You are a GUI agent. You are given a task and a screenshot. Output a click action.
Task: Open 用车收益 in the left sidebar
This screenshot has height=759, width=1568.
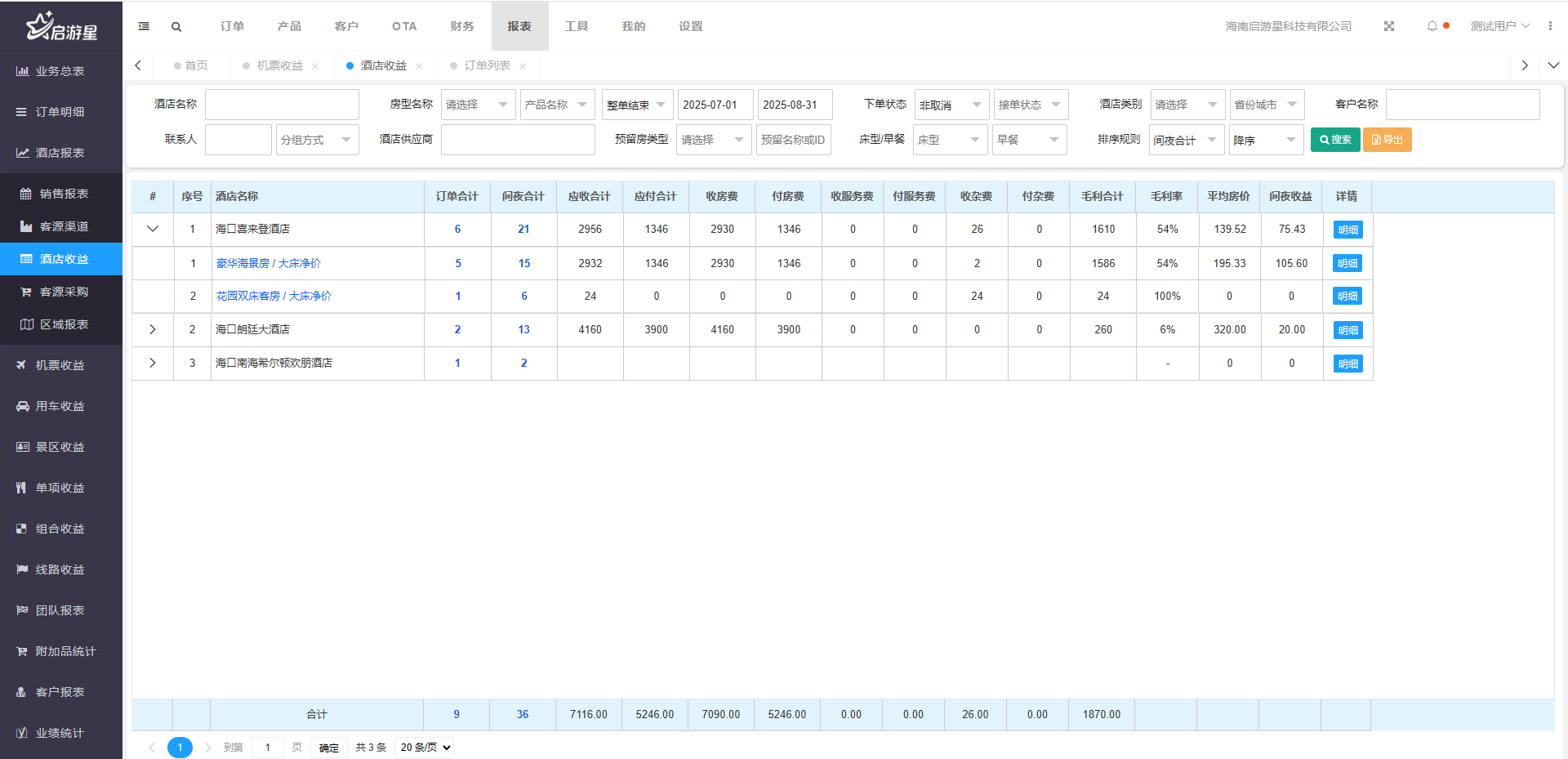(60, 406)
